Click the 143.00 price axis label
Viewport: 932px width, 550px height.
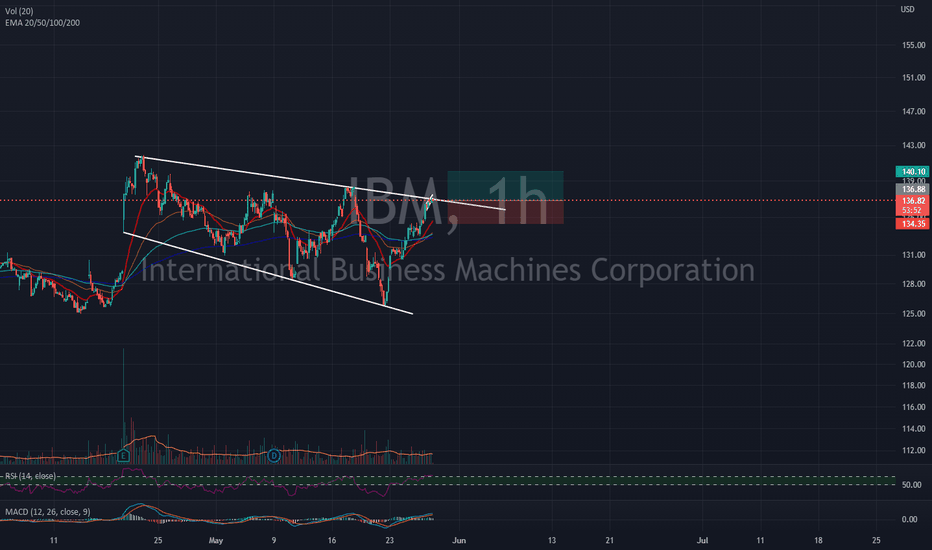point(914,146)
